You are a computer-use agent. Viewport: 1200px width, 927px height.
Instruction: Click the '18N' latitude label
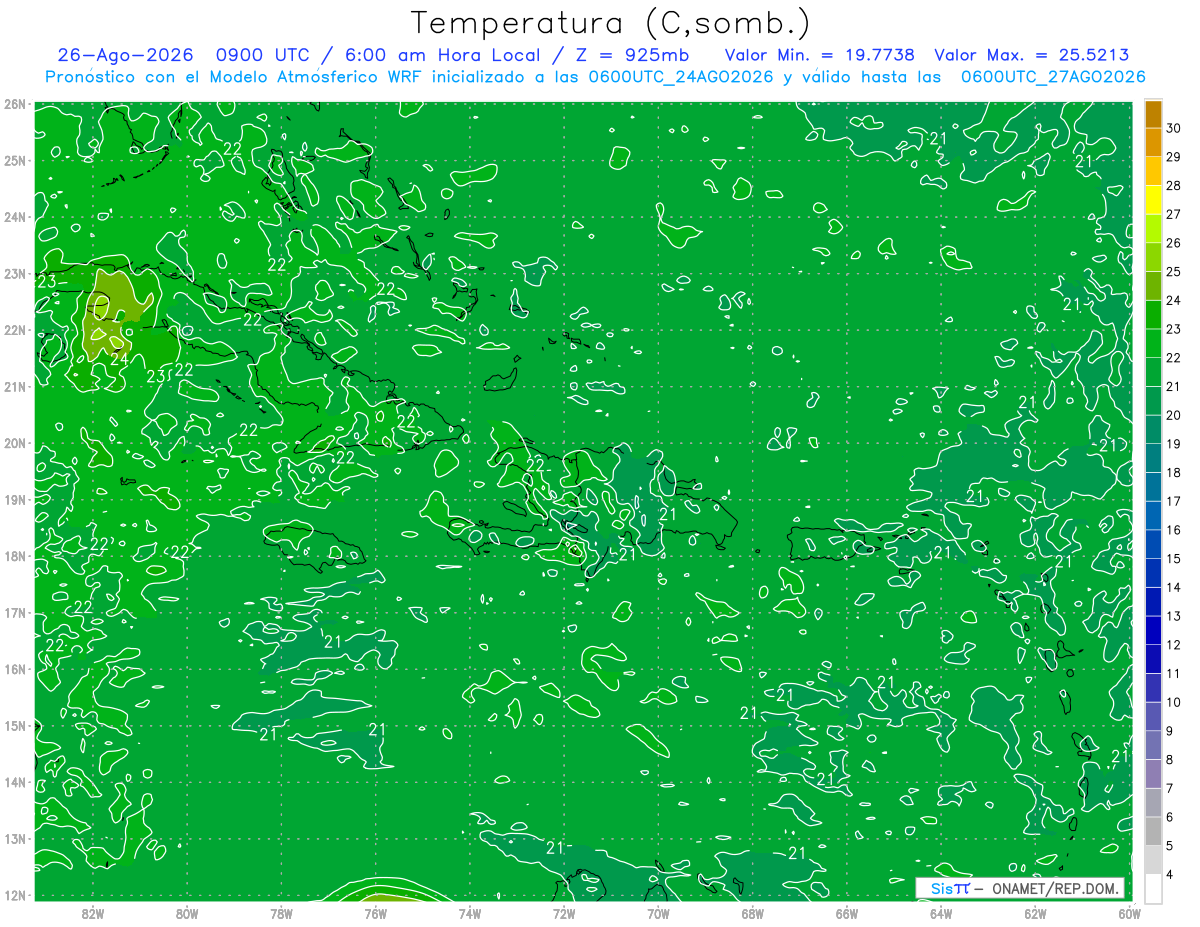coord(14,556)
